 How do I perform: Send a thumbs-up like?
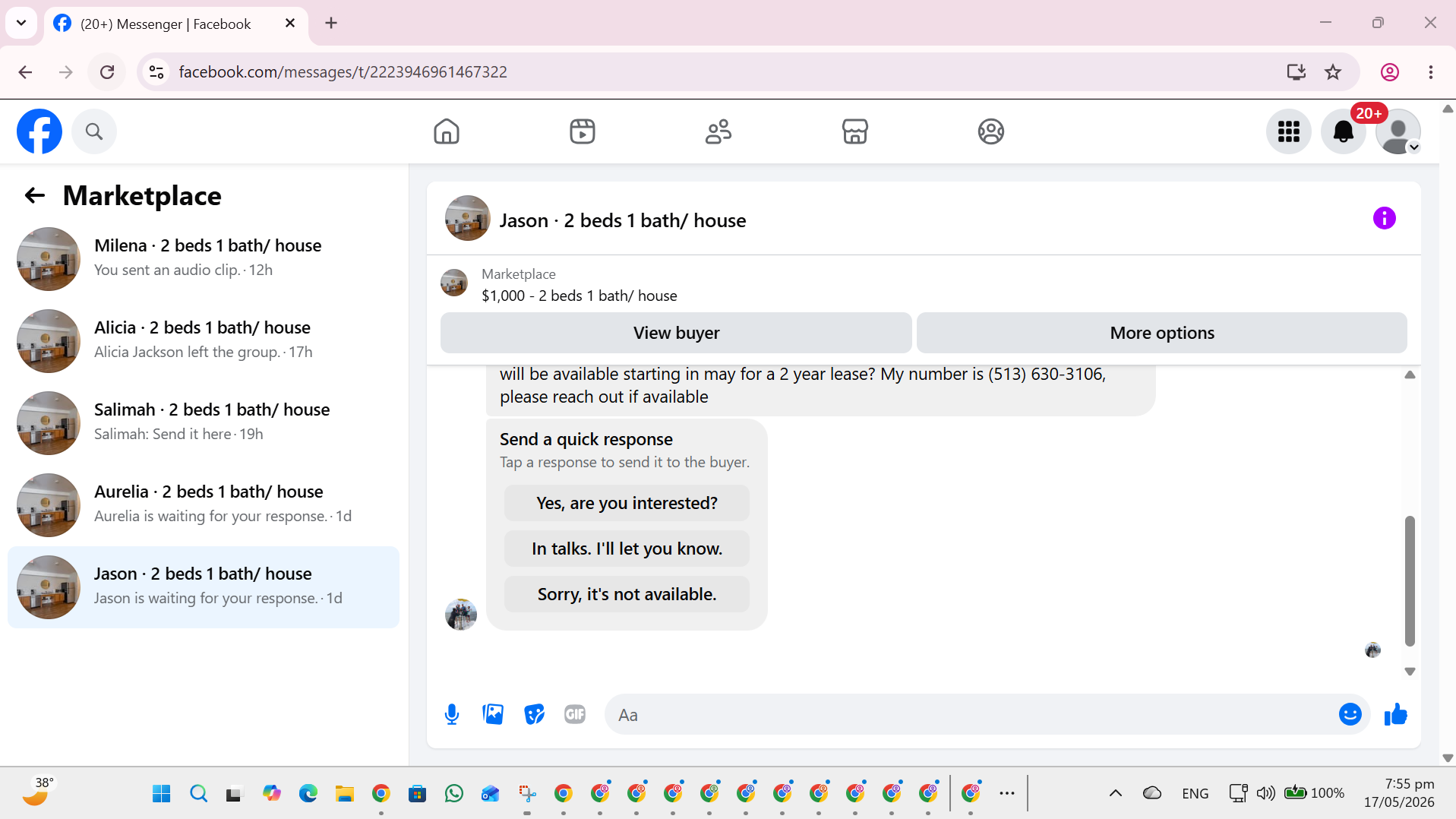click(x=1396, y=714)
